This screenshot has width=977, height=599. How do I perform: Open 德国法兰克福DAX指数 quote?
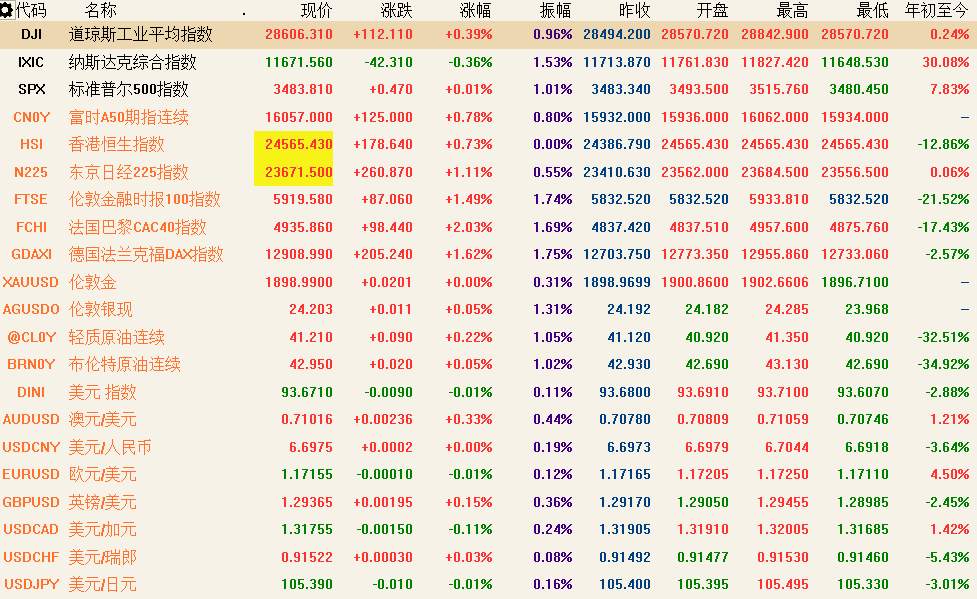[146, 254]
